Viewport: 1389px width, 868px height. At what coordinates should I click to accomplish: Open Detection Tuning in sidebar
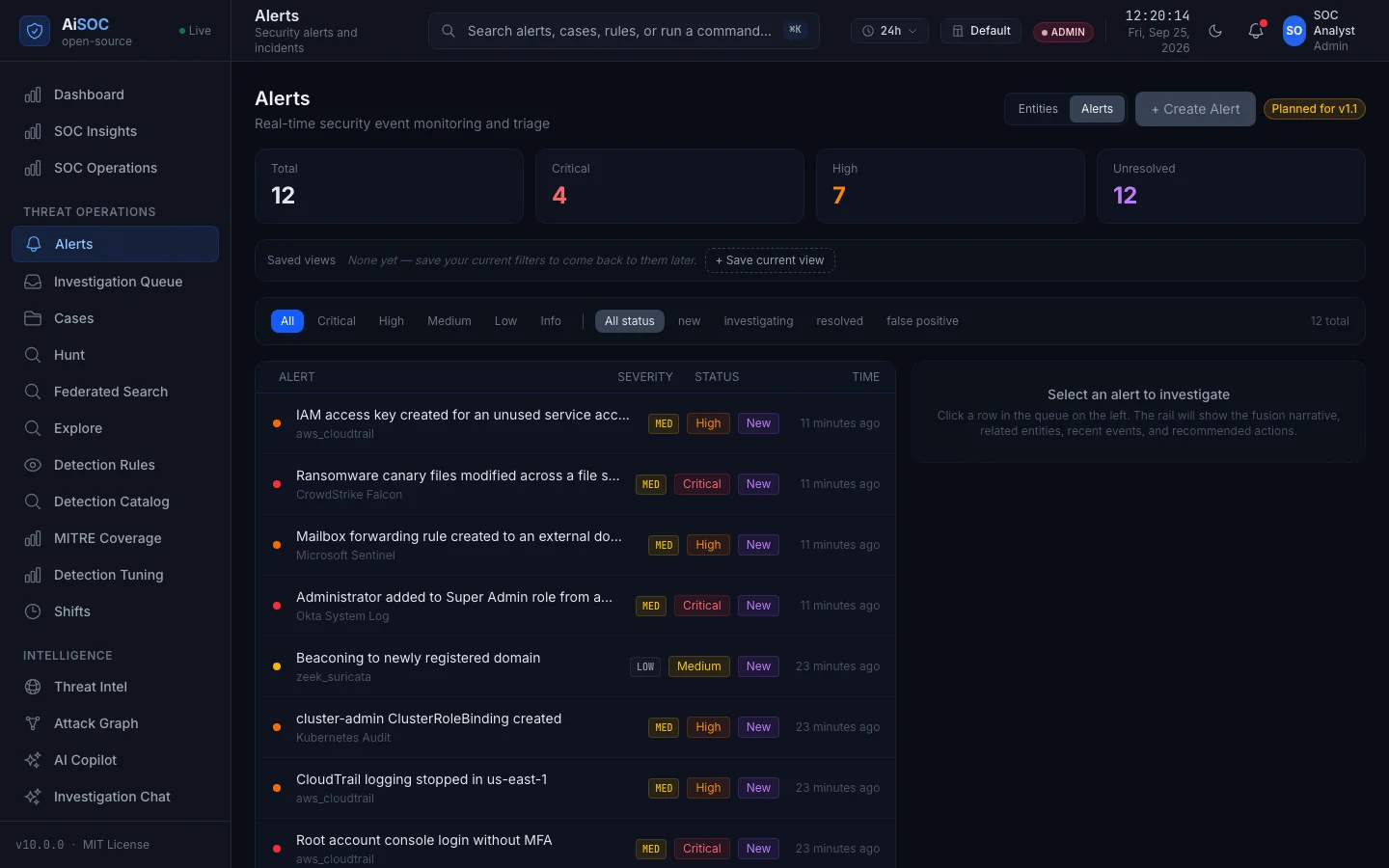[115, 575]
